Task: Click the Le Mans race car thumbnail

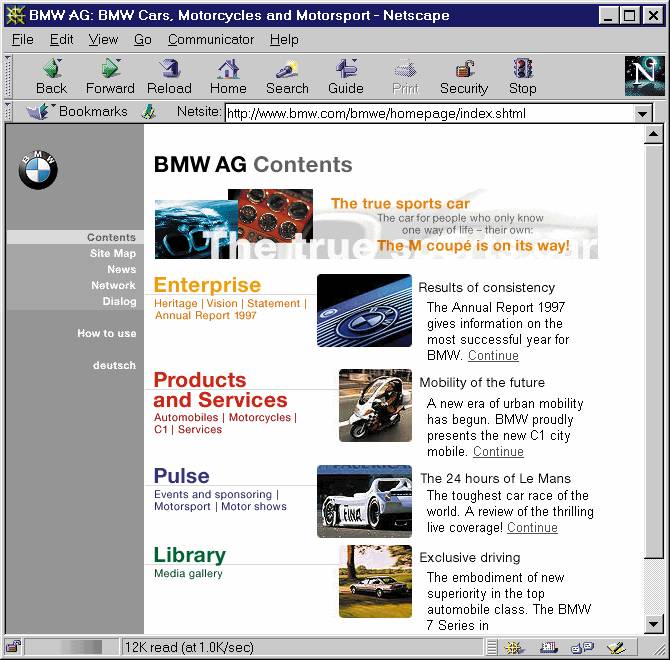Action: pyautogui.click(x=364, y=502)
